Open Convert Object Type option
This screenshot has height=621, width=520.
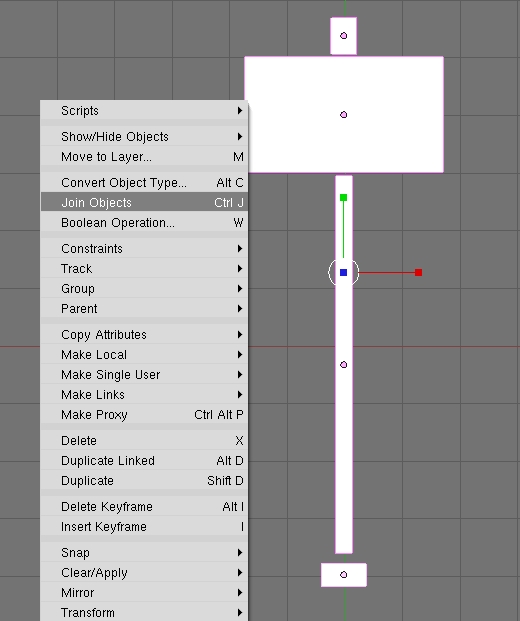coord(144,183)
